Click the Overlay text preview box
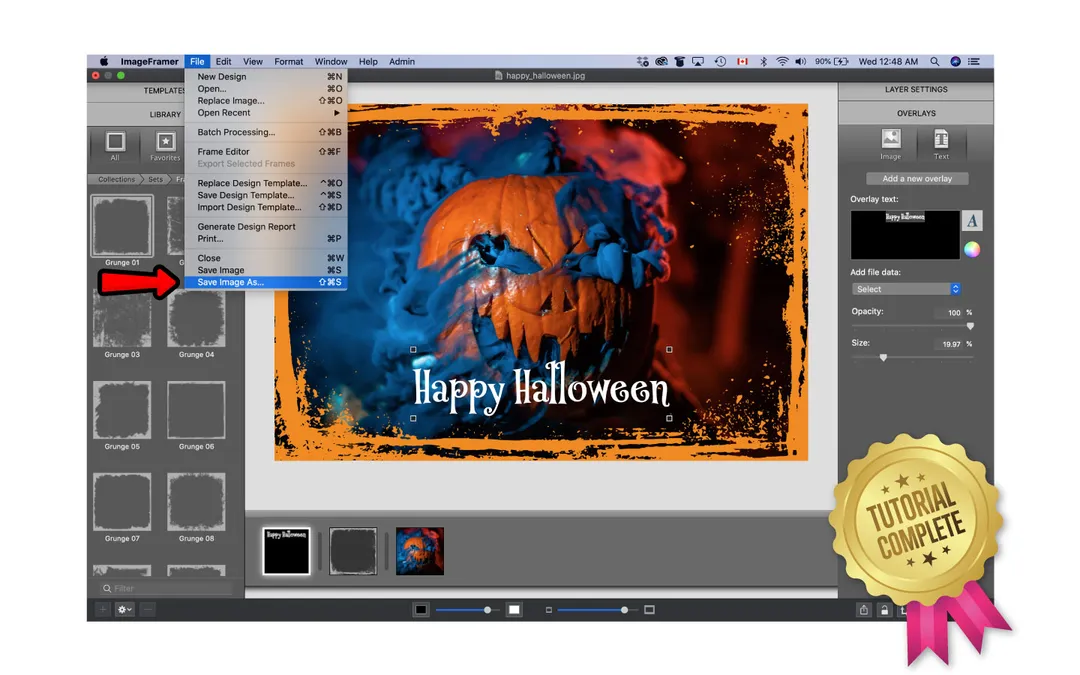The height and width of the screenshot is (675, 1080). [905, 235]
